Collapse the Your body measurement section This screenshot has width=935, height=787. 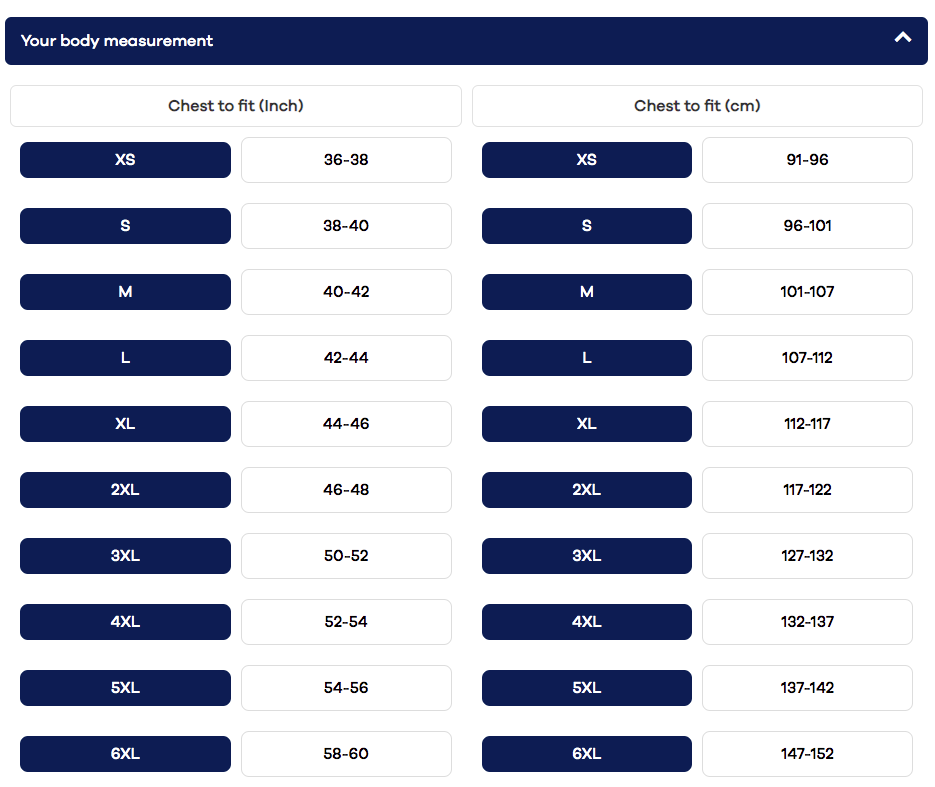(902, 38)
